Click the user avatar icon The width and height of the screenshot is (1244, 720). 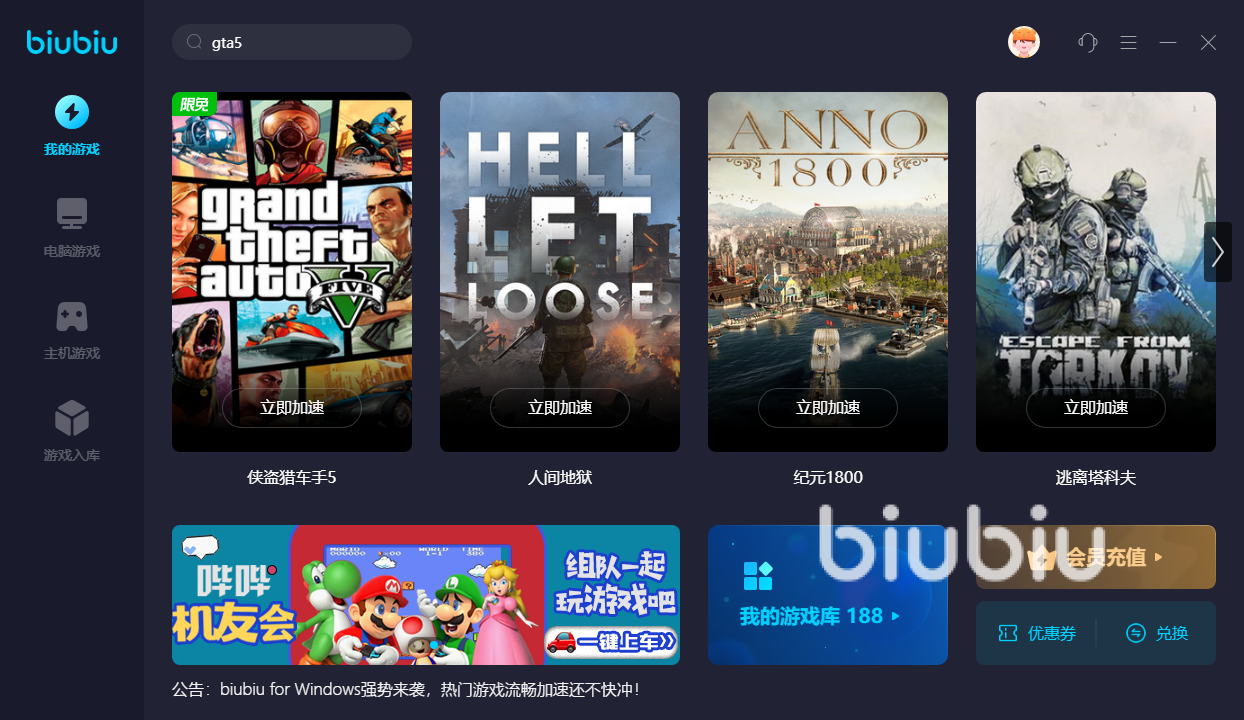click(x=1024, y=42)
